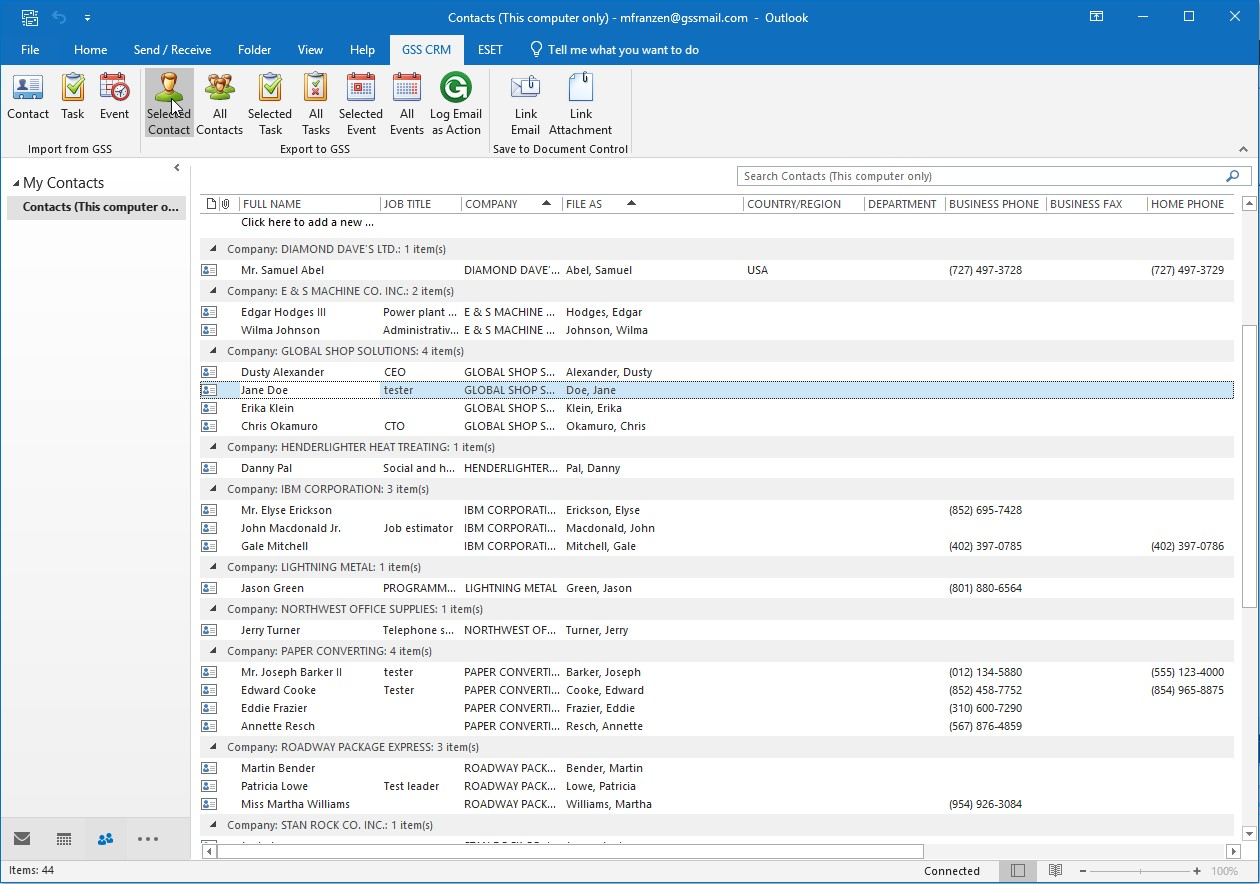Click the contact card icon for Danny Pal
The height and width of the screenshot is (884, 1260).
click(x=209, y=468)
